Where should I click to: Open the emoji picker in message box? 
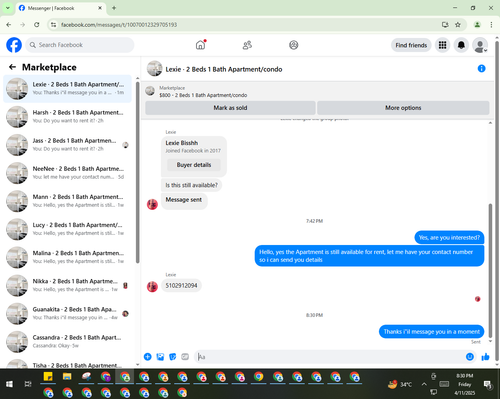(470, 357)
